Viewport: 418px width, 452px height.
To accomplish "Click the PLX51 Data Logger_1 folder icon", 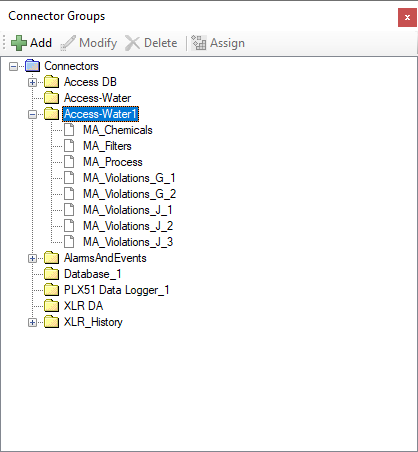I will tap(52, 290).
